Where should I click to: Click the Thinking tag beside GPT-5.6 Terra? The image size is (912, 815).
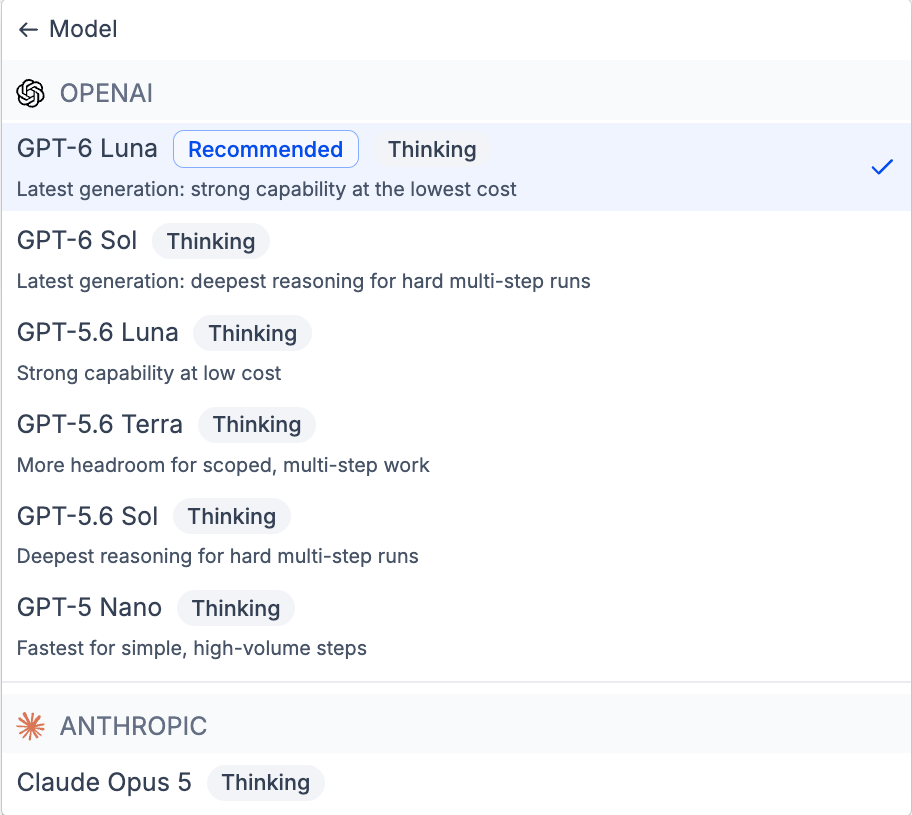(x=257, y=425)
